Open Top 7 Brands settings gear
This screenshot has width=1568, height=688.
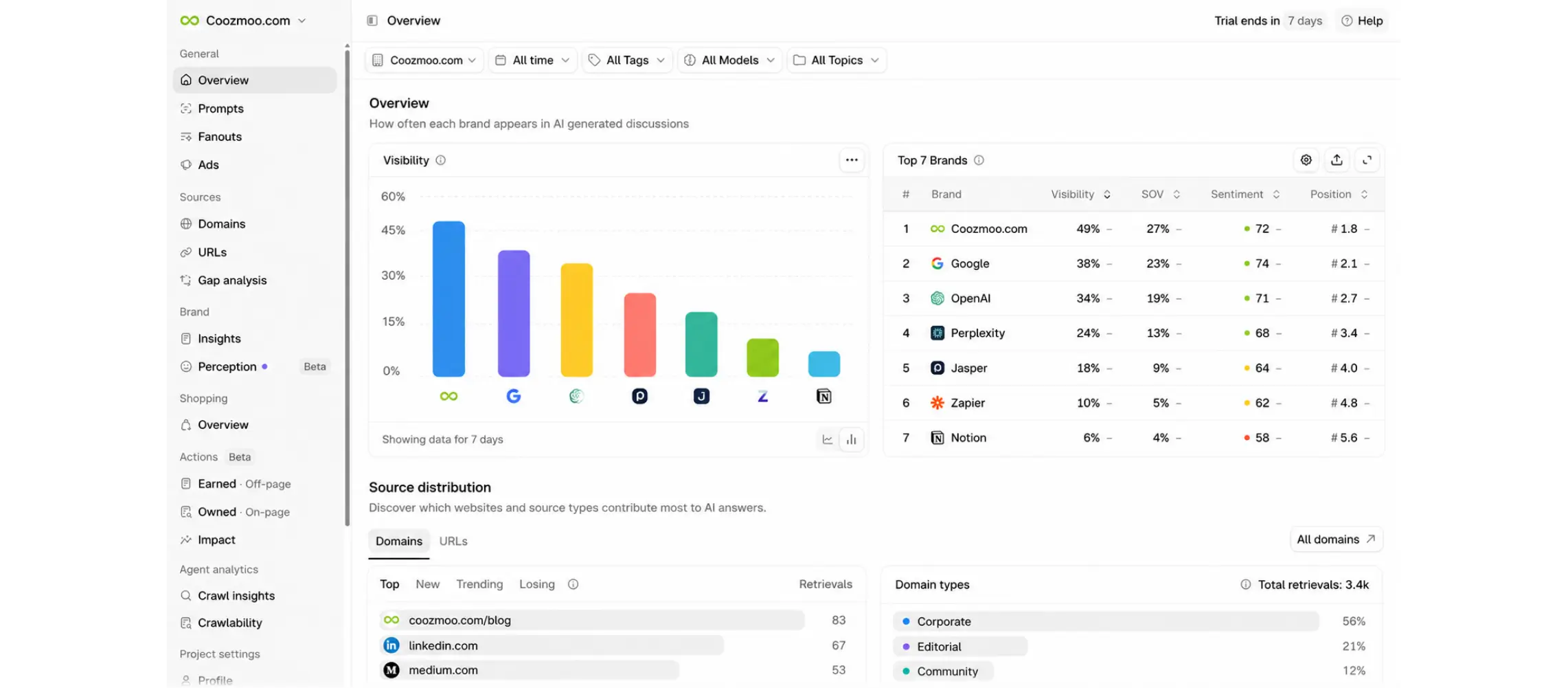[1306, 160]
